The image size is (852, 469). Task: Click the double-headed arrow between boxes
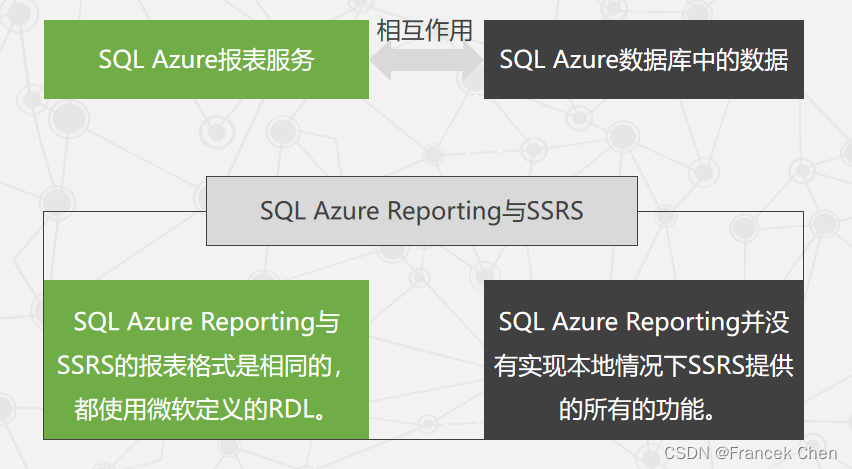pos(427,61)
